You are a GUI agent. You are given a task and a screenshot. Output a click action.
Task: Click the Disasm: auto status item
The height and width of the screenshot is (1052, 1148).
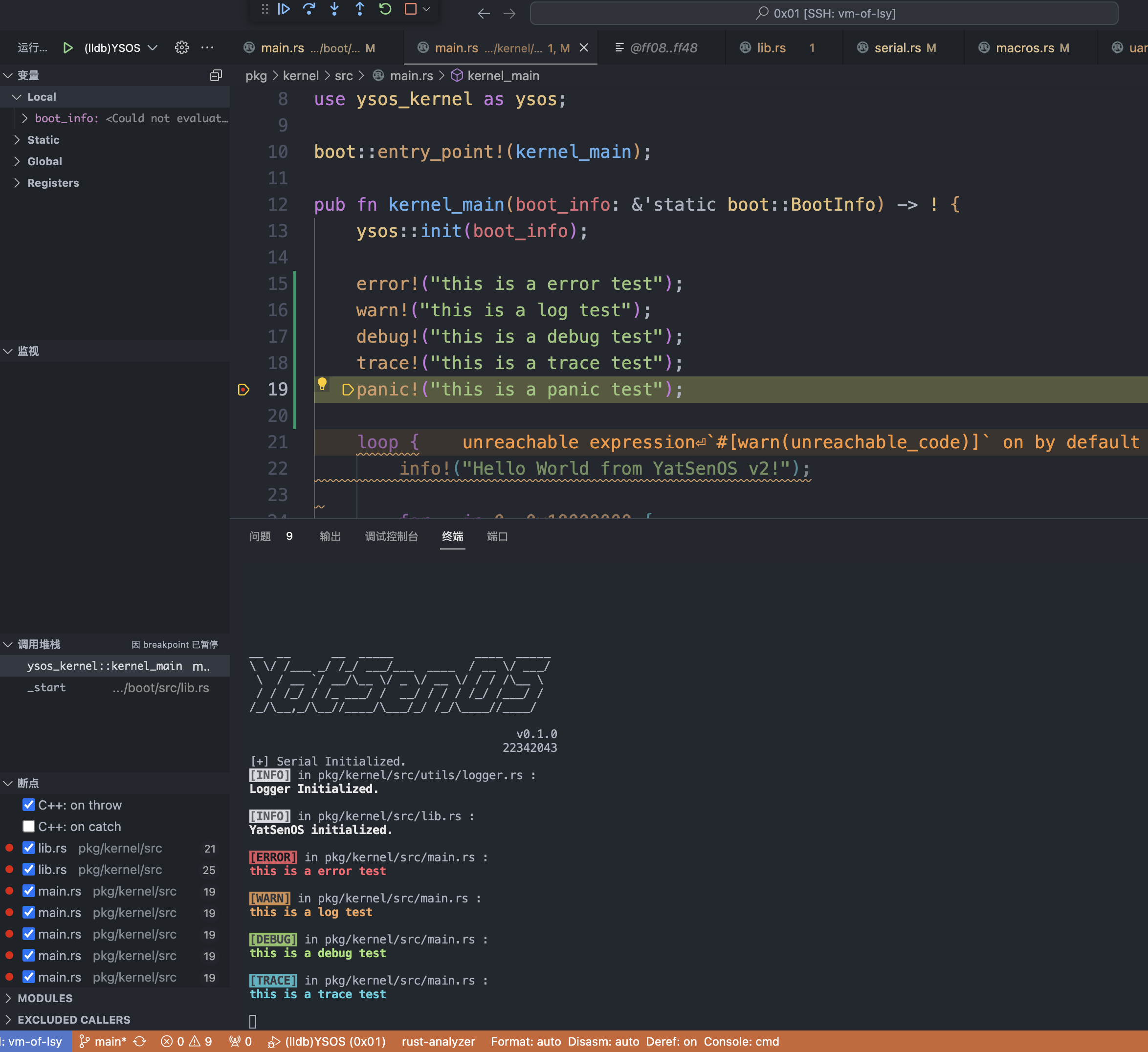click(x=603, y=1041)
